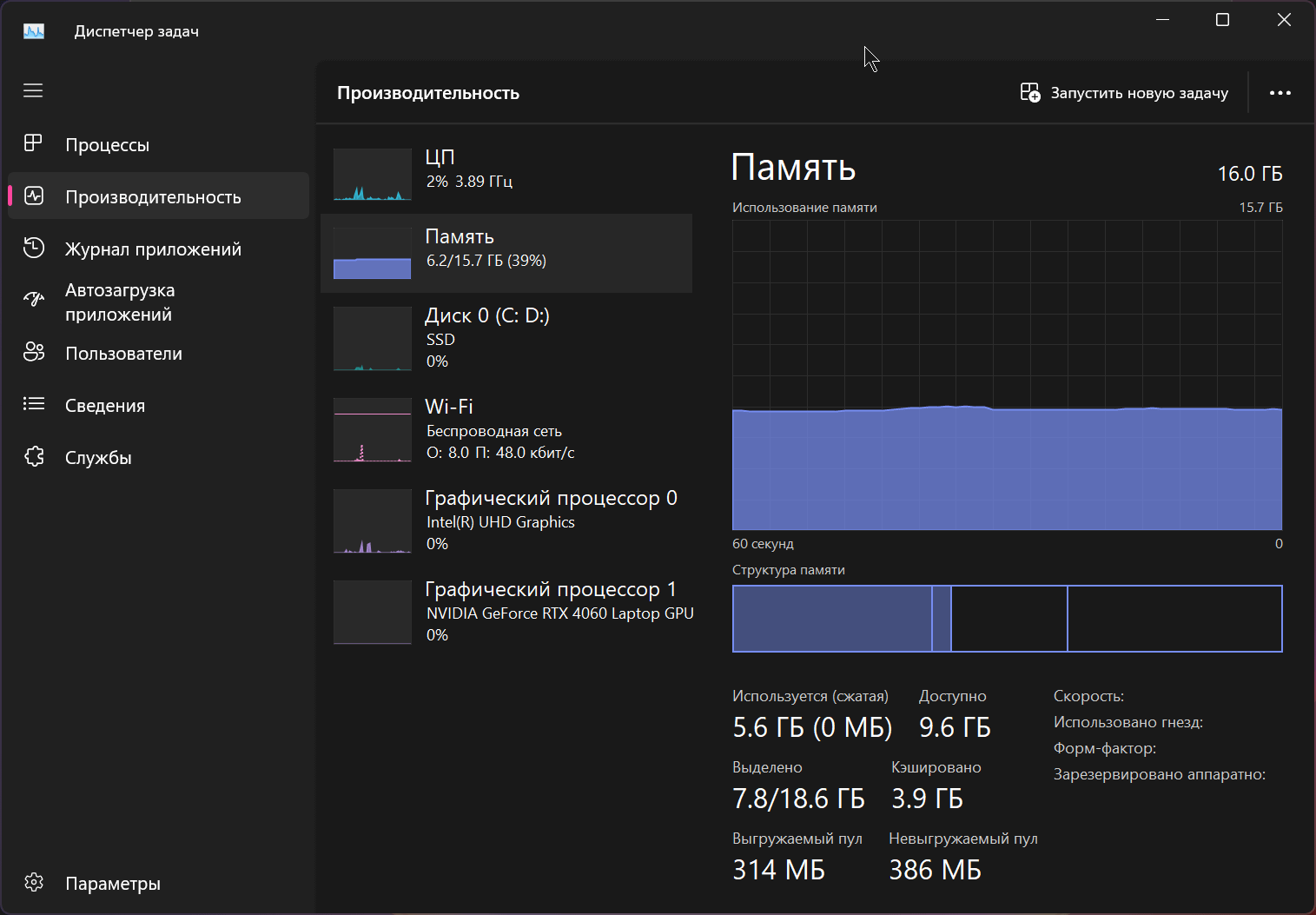Open Параметры settings page
The image size is (1316, 915).
[x=158, y=883]
